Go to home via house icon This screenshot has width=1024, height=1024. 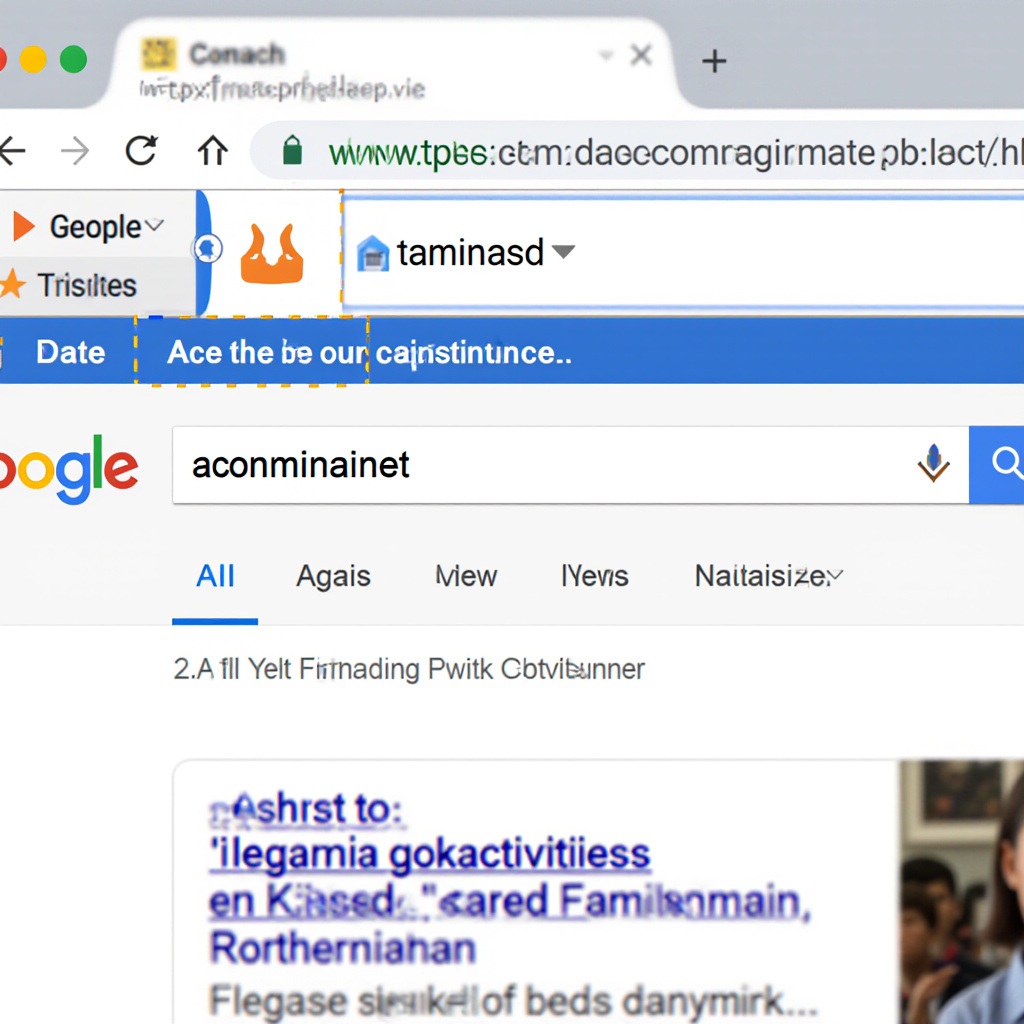[x=212, y=150]
